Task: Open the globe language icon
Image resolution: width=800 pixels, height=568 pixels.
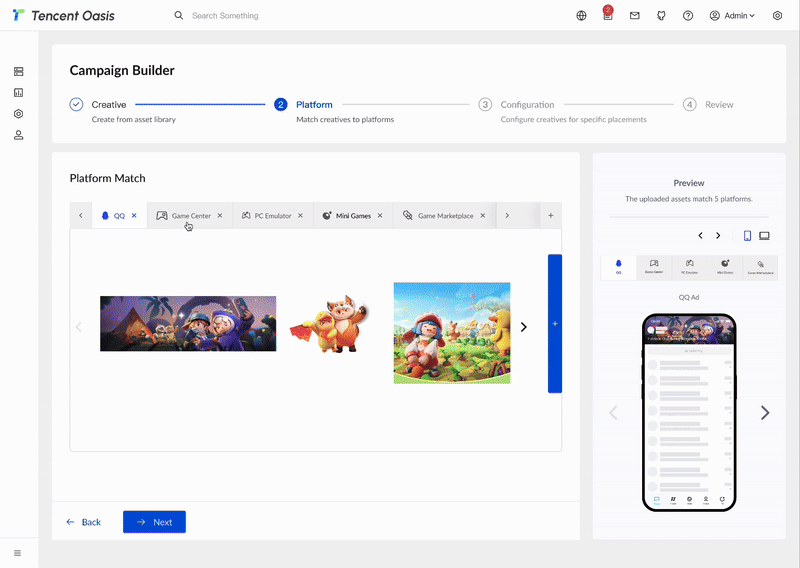Action: pyautogui.click(x=581, y=15)
